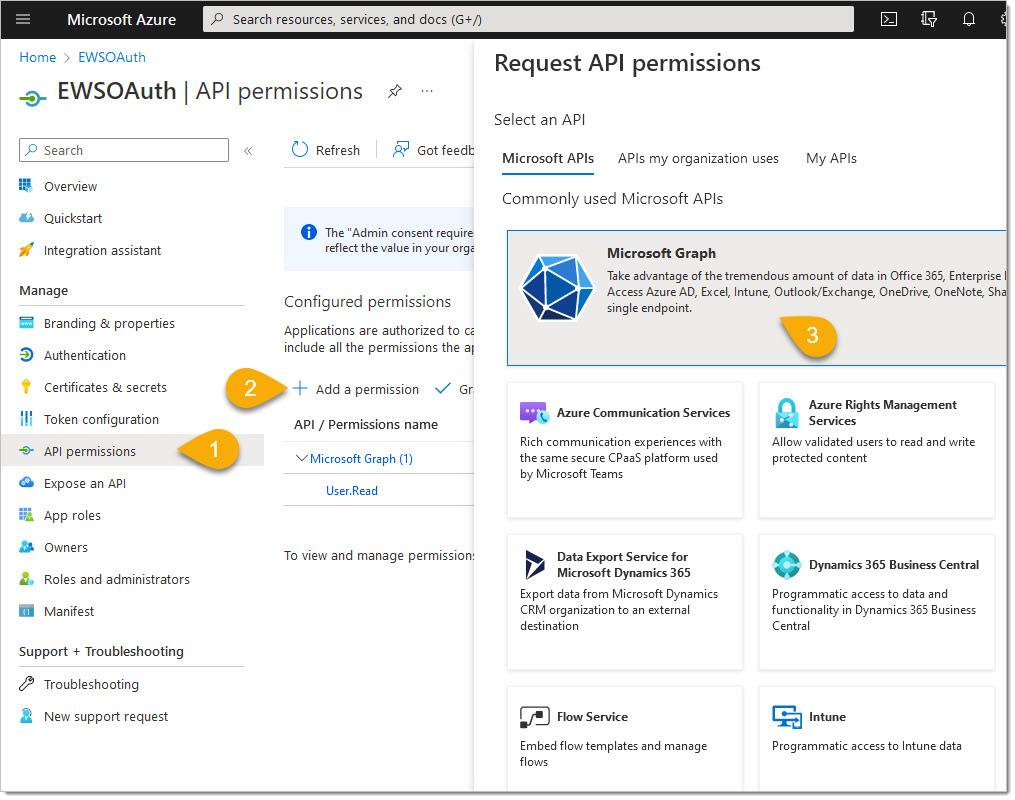Focus the global Azure search box
Viewport: 1015px width, 800px height.
point(530,19)
